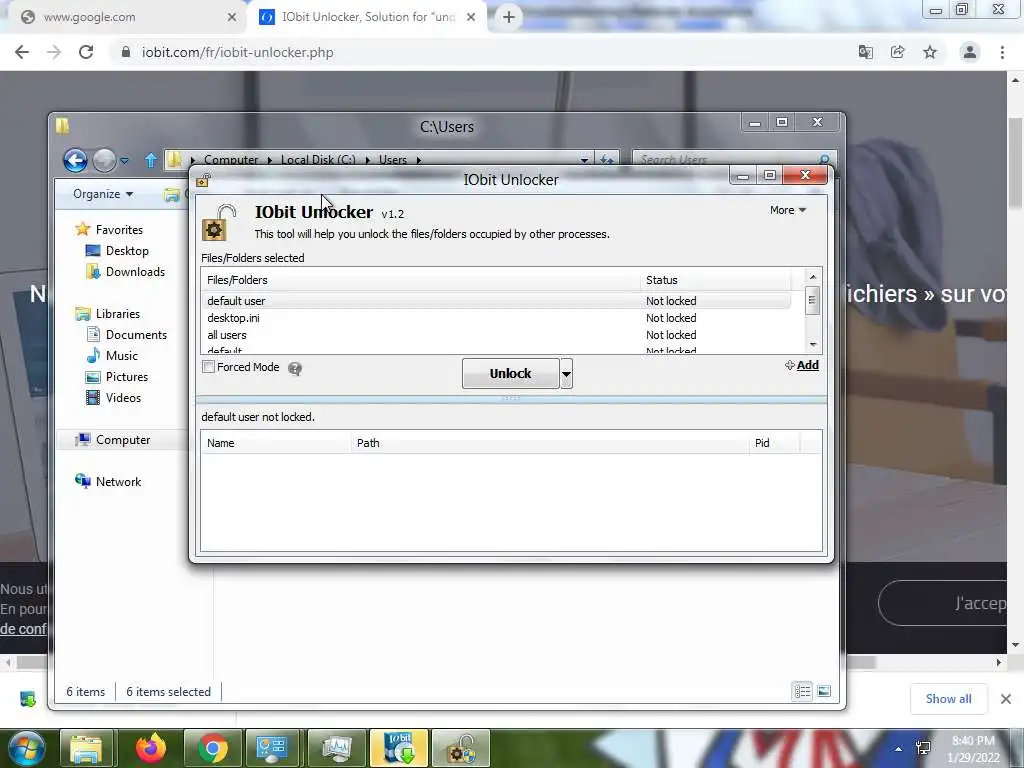1024x768 pixels.
Task: Click the Back arrow in Explorer window
Action: pyautogui.click(x=75, y=160)
